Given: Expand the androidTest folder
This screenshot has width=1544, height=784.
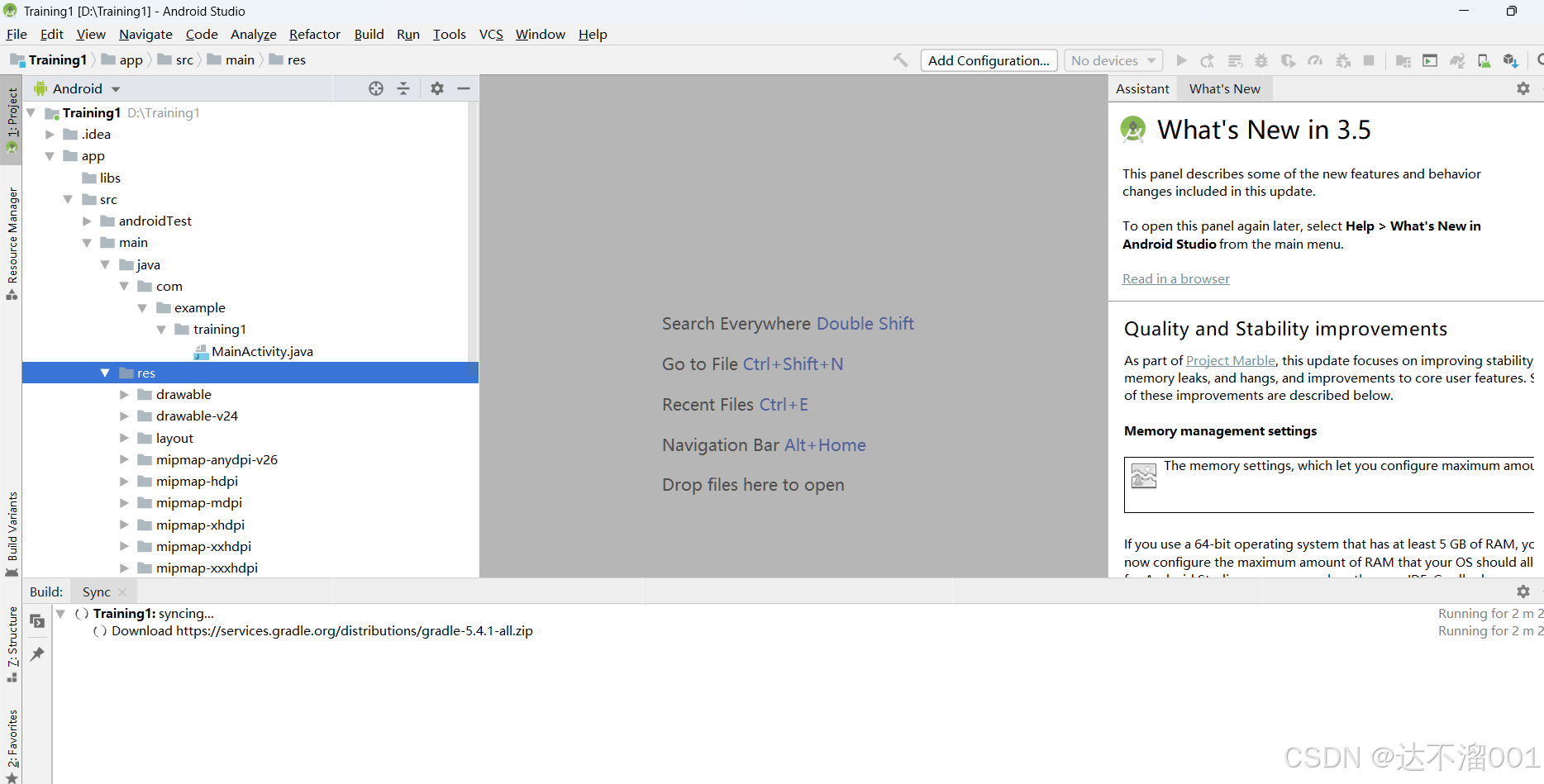Looking at the screenshot, I should (87, 221).
